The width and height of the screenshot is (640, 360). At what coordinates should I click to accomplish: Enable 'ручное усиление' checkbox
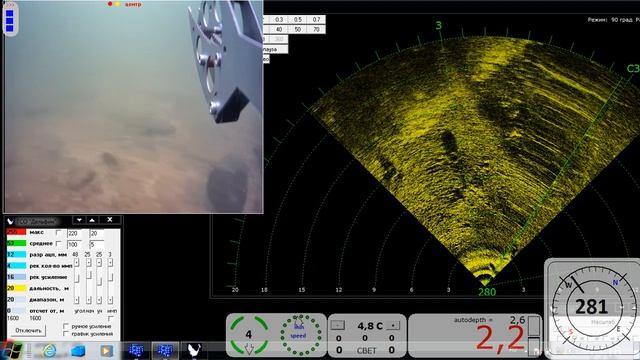[x=66, y=327]
